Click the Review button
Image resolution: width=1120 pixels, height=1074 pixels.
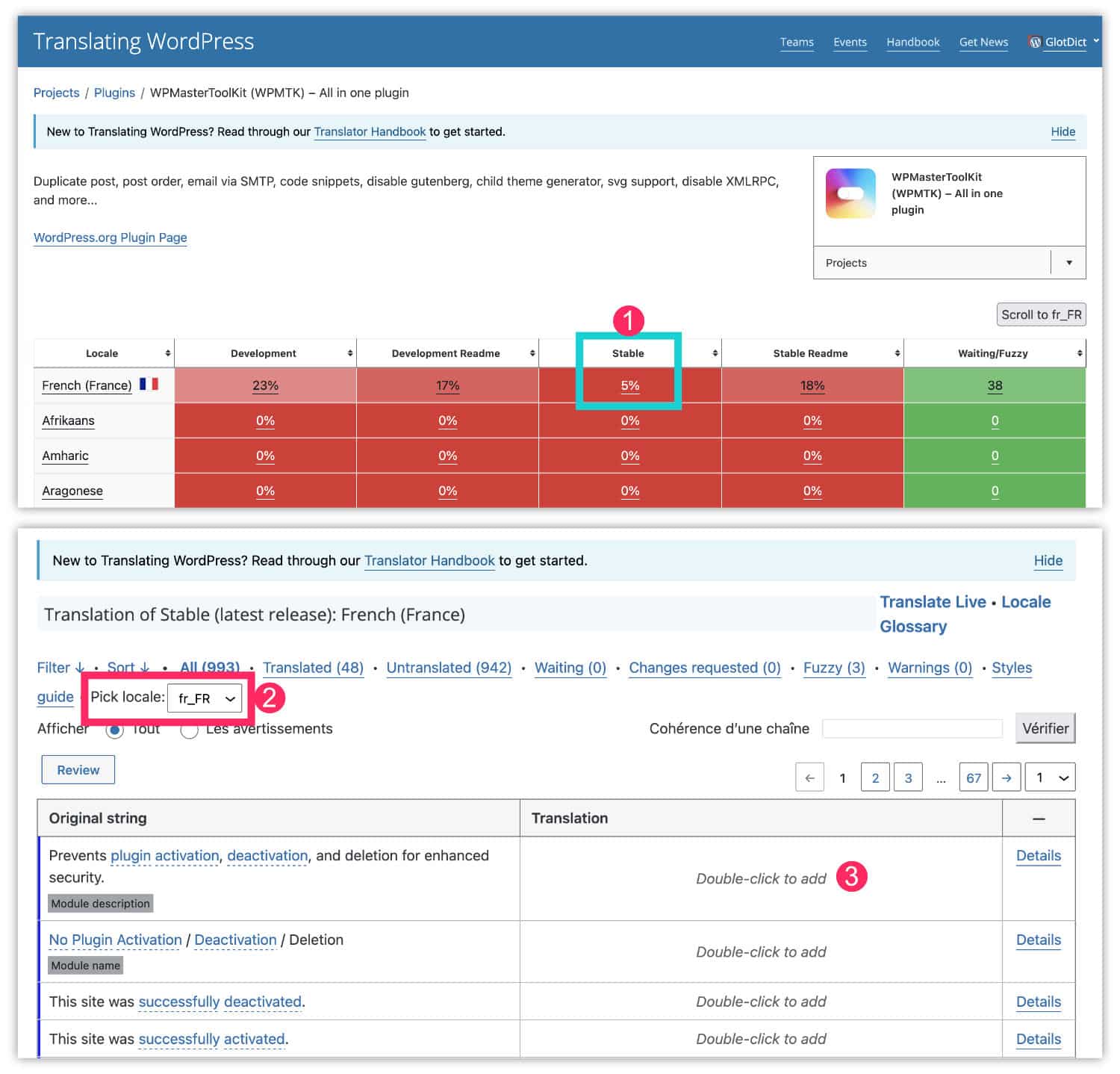78,770
